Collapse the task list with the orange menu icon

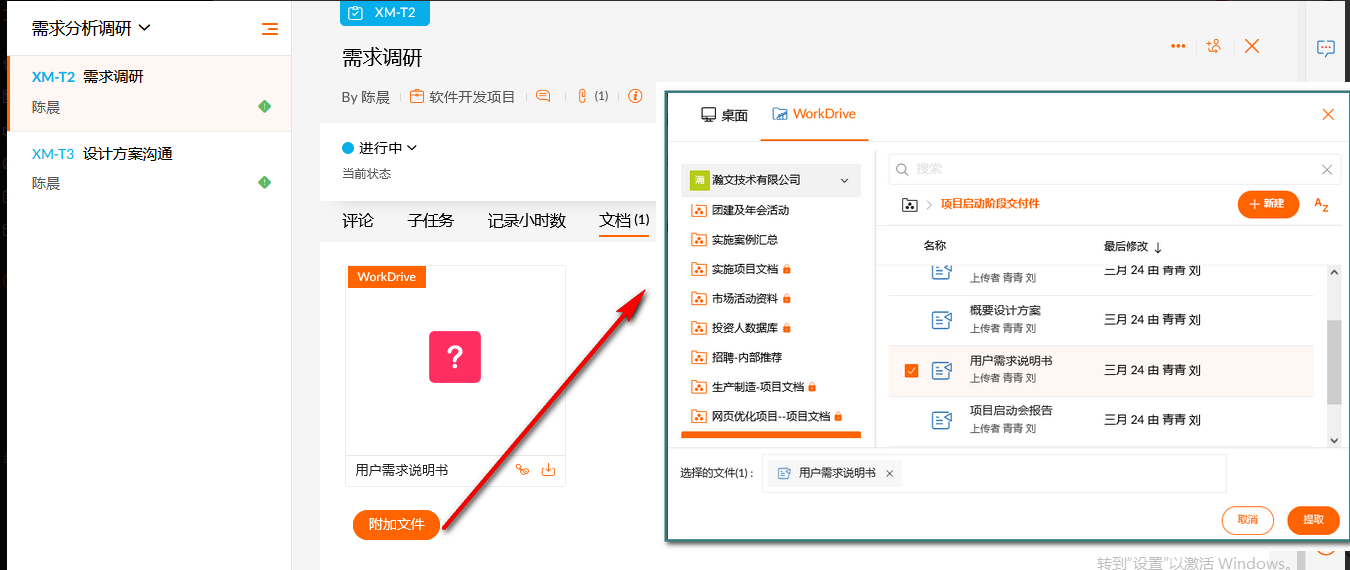[269, 29]
